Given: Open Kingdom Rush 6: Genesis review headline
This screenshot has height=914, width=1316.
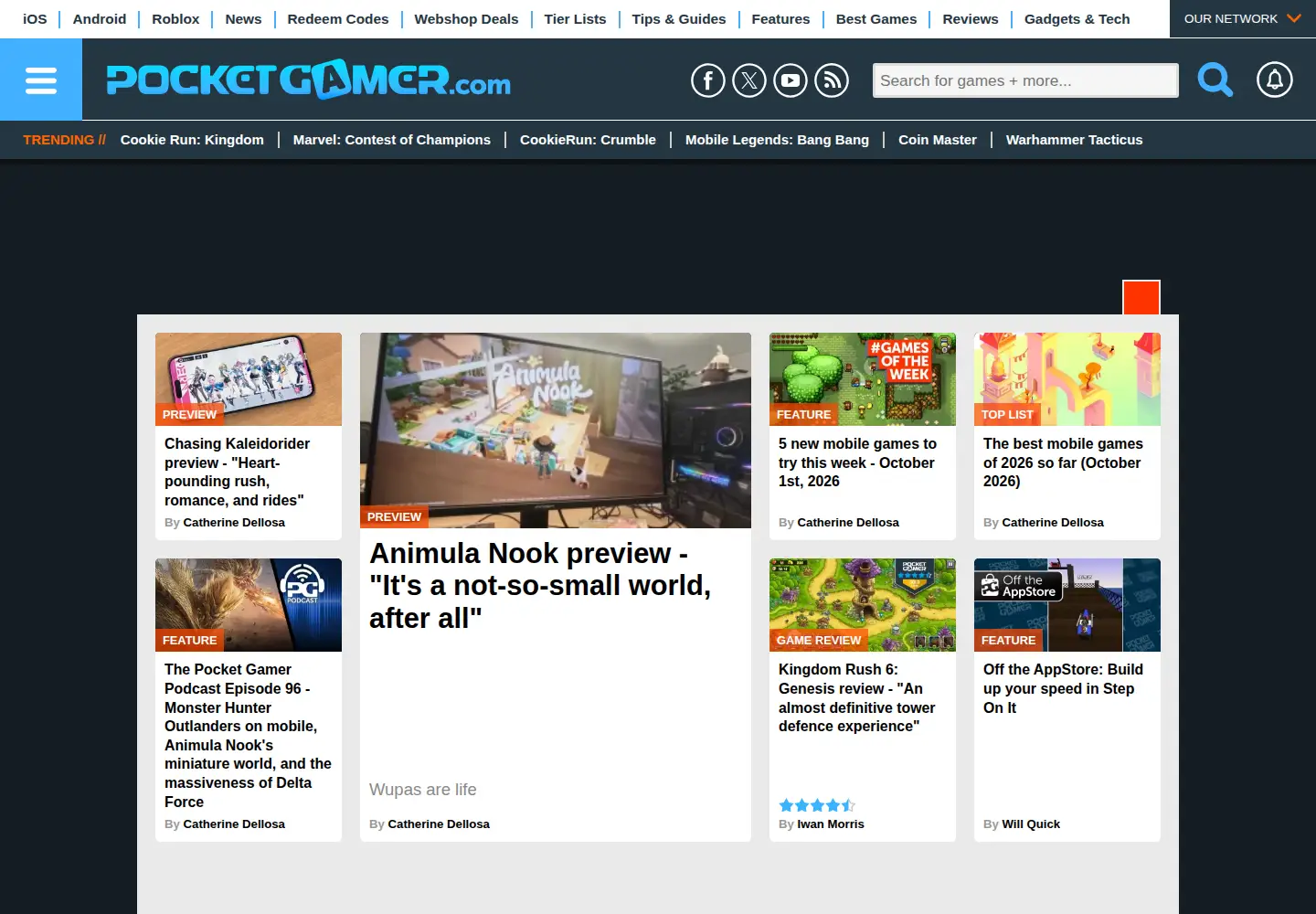Looking at the screenshot, I should point(856,698).
